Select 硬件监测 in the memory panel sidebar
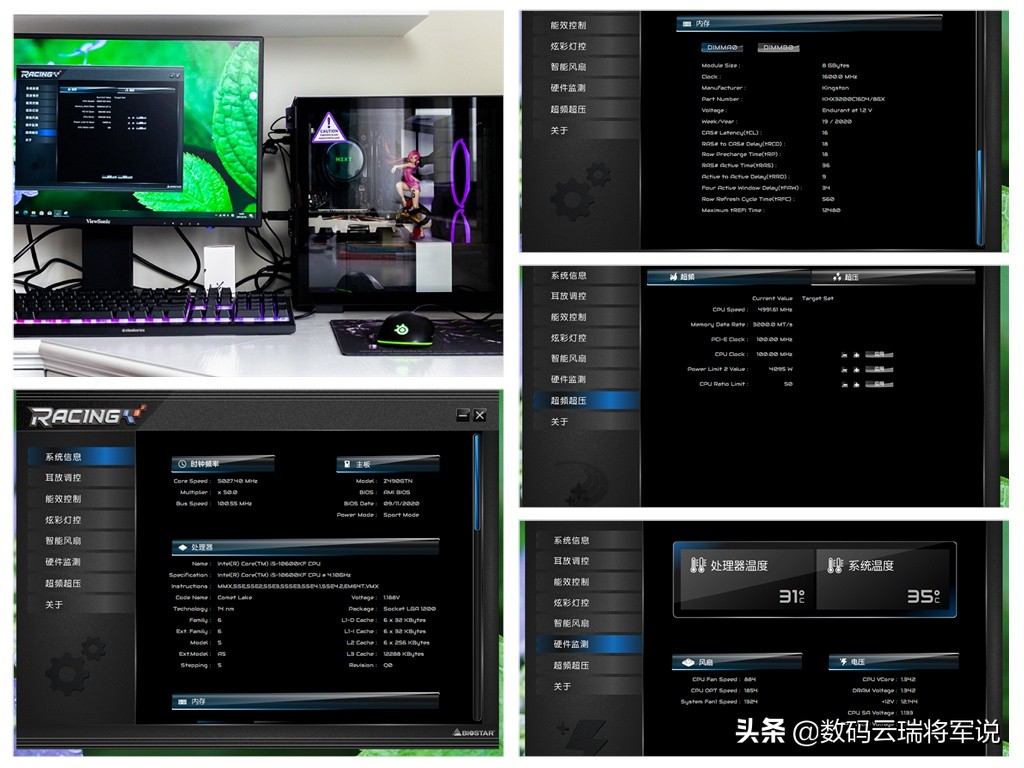Viewport: 1024px width, 768px height. point(585,88)
